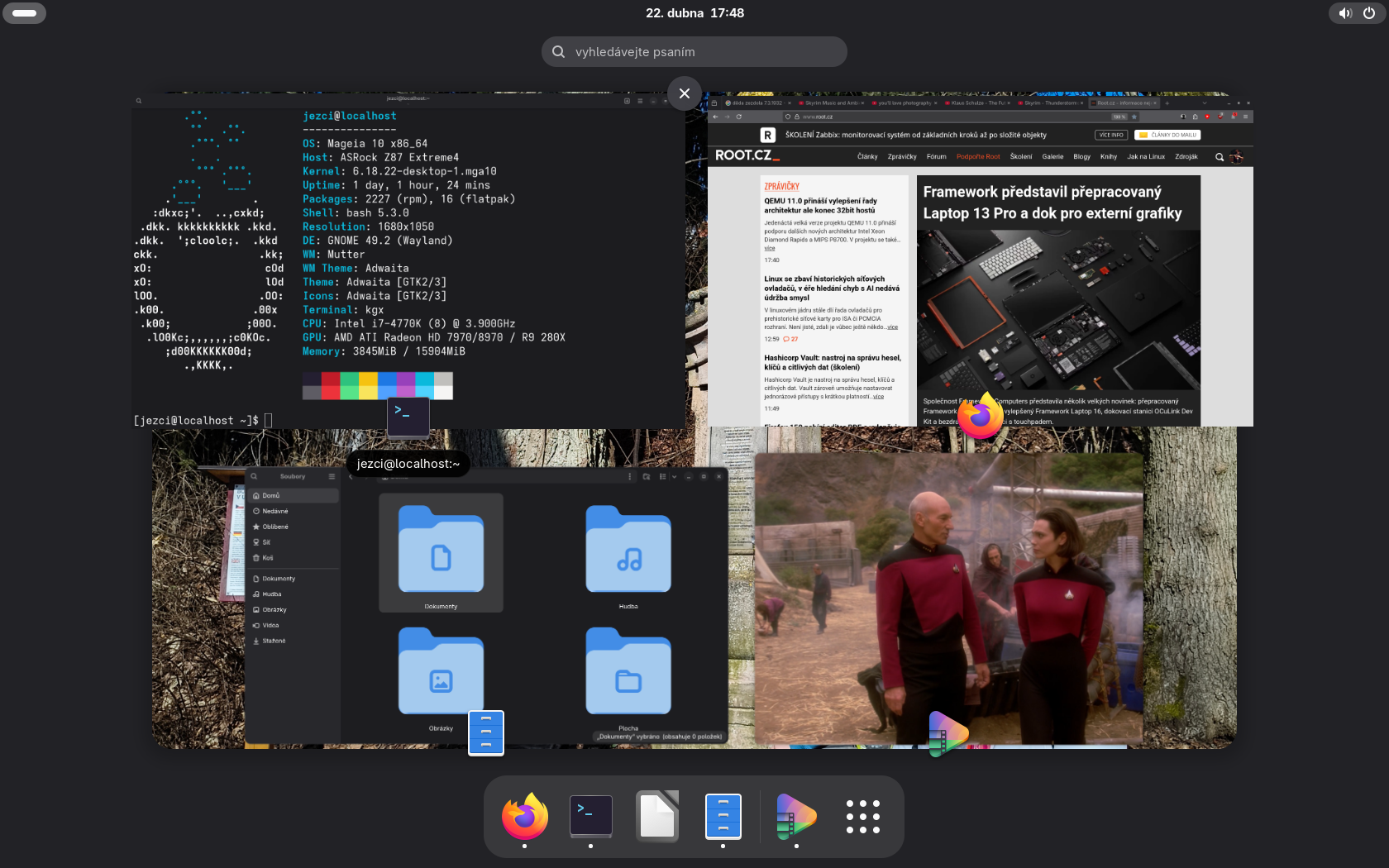The image size is (1389, 868).
Task: Click the 'Podpořte Root' link
Action: 978,156
